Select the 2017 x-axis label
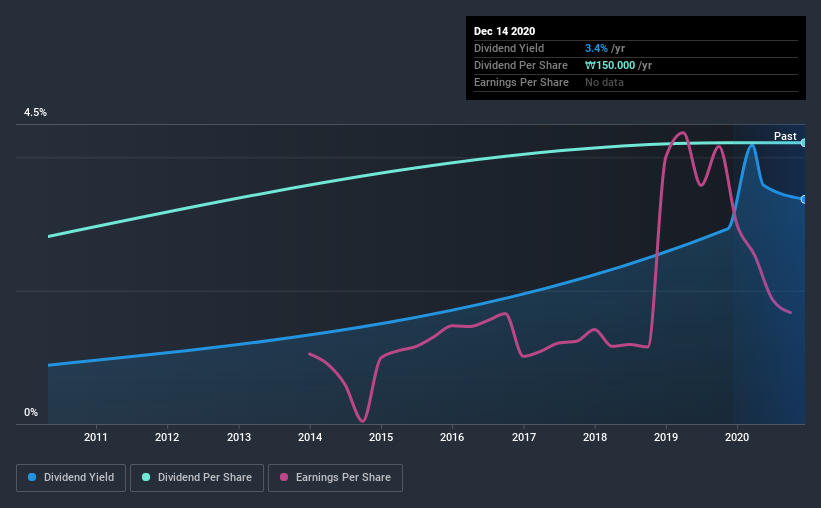821x508 pixels. pos(524,437)
